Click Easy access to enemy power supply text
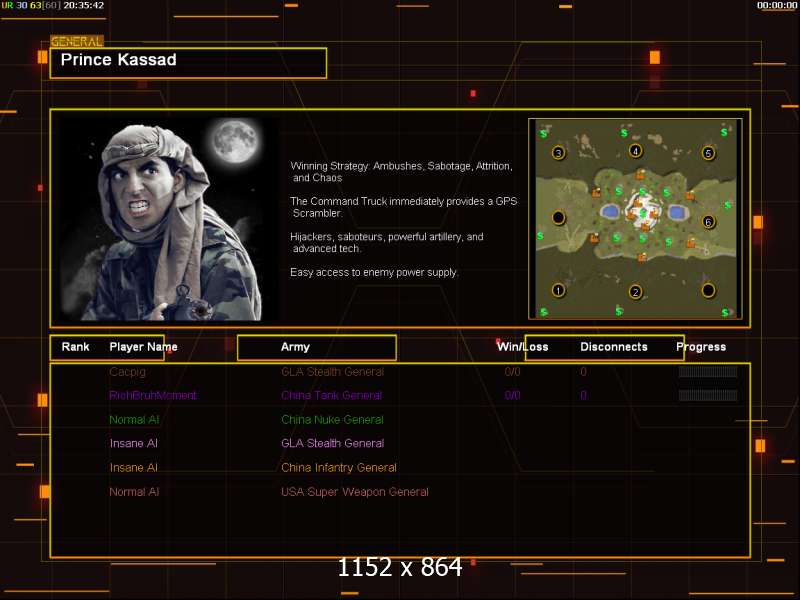 coord(374,272)
